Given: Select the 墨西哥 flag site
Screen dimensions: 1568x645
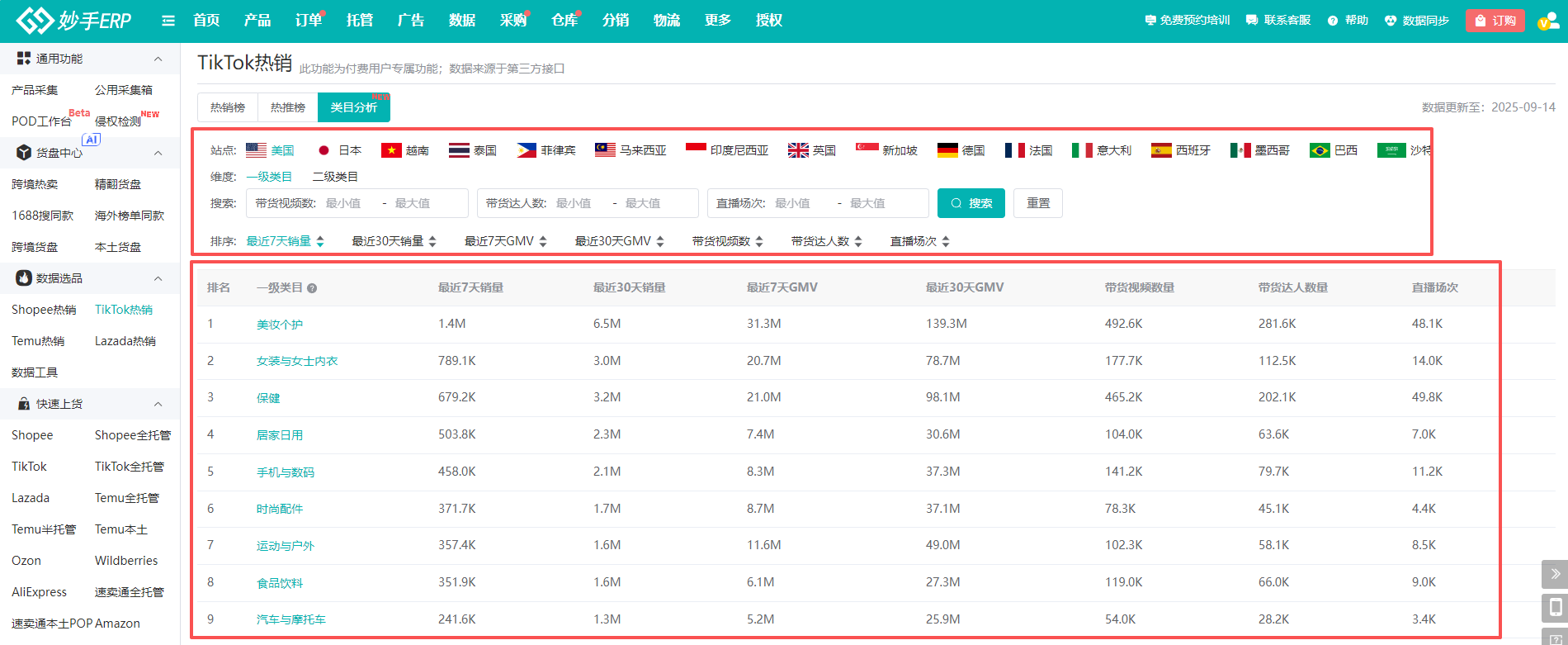Looking at the screenshot, I should click(x=1260, y=150).
